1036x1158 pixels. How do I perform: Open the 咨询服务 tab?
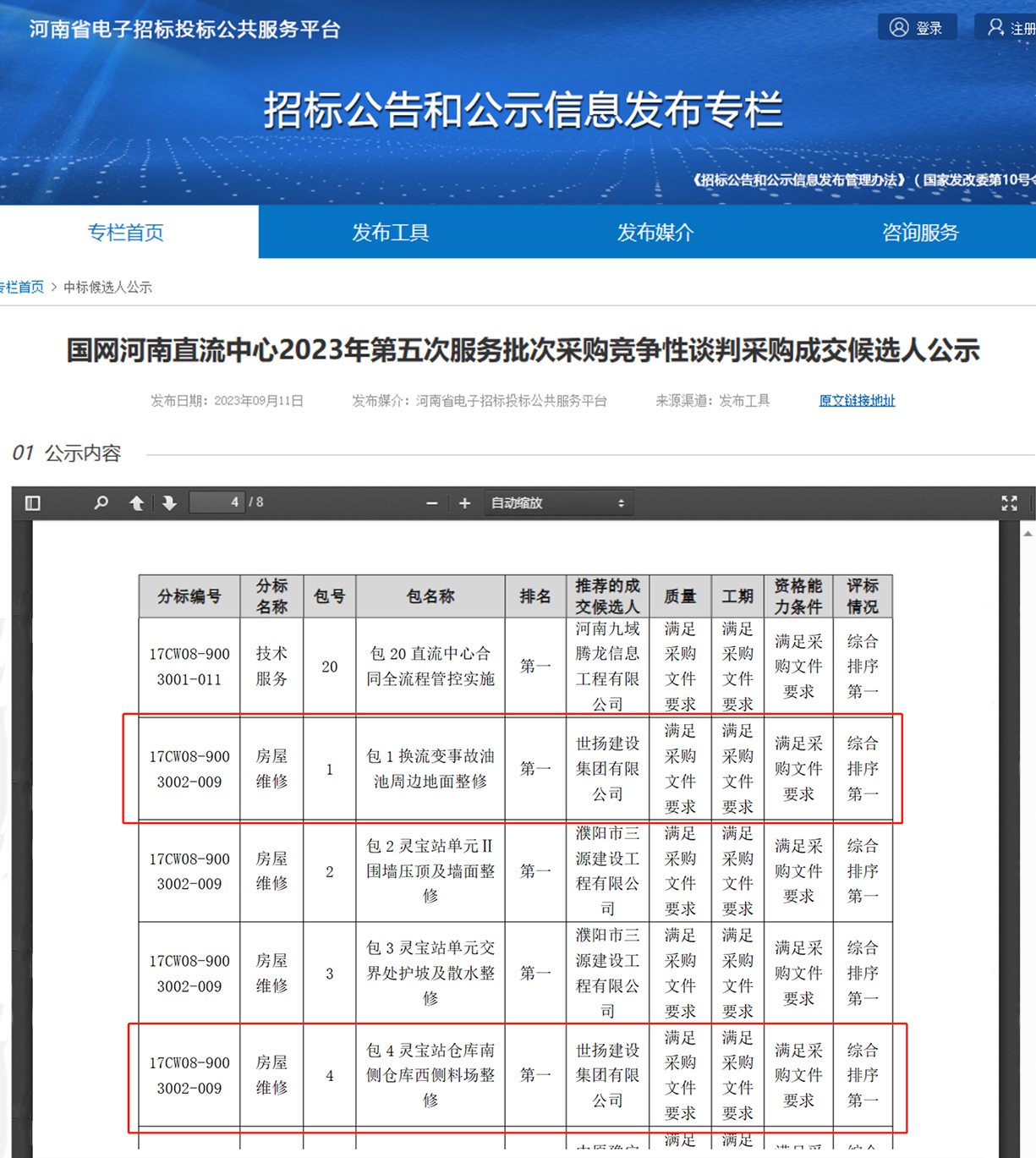click(919, 233)
